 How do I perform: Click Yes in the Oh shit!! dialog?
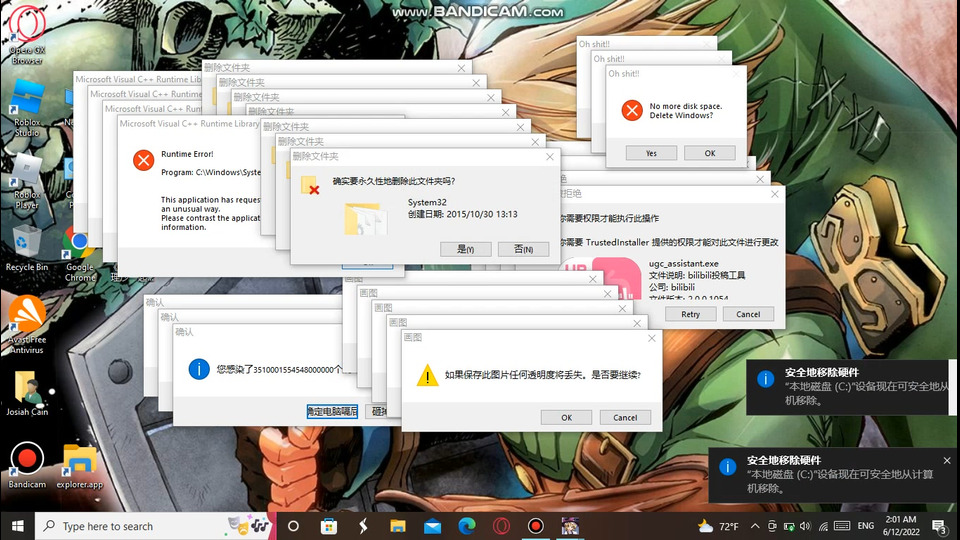point(651,153)
